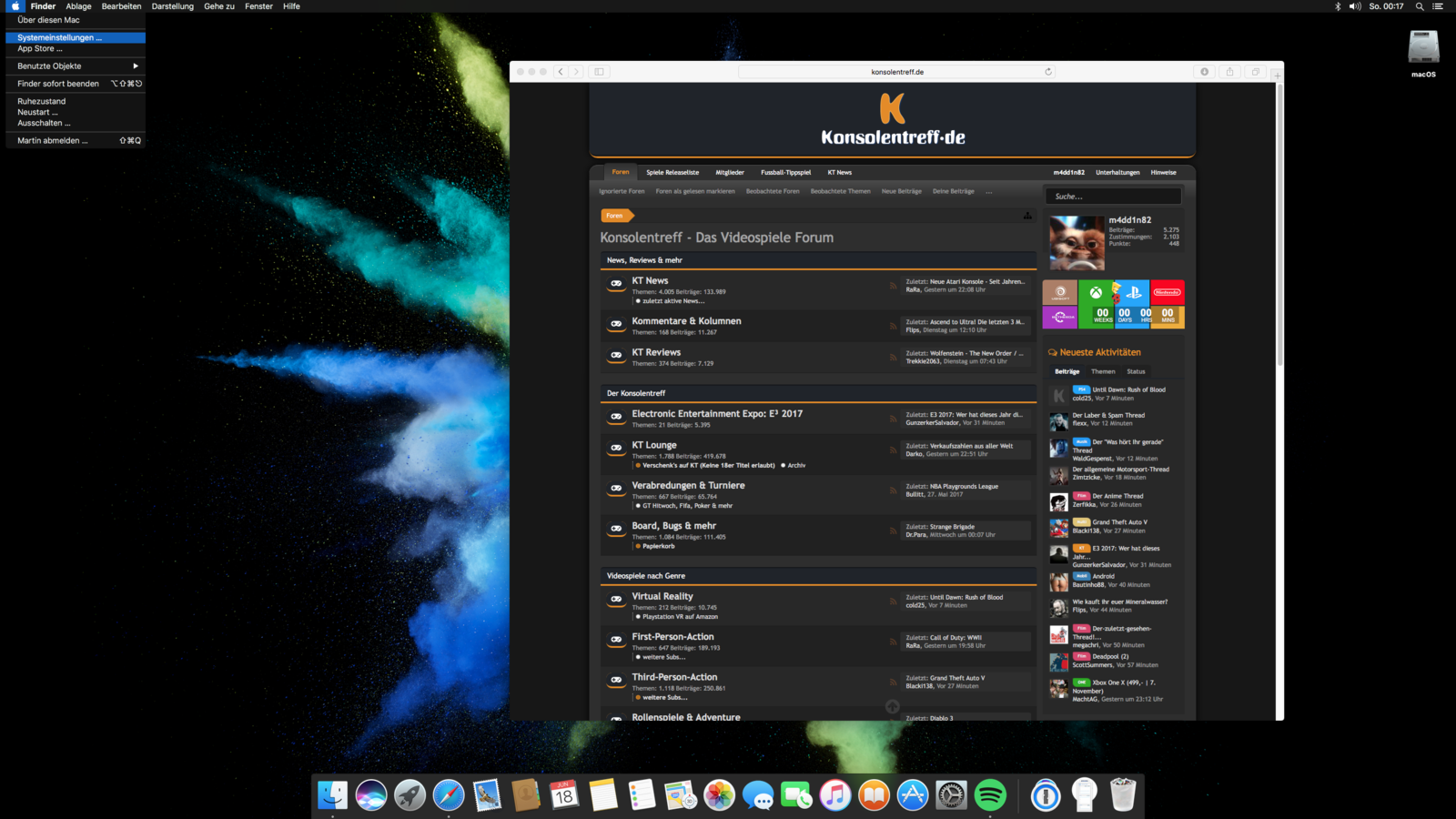Screen dimensions: 1456x819
Task: Show the Safari sidebar
Action: coord(599,72)
